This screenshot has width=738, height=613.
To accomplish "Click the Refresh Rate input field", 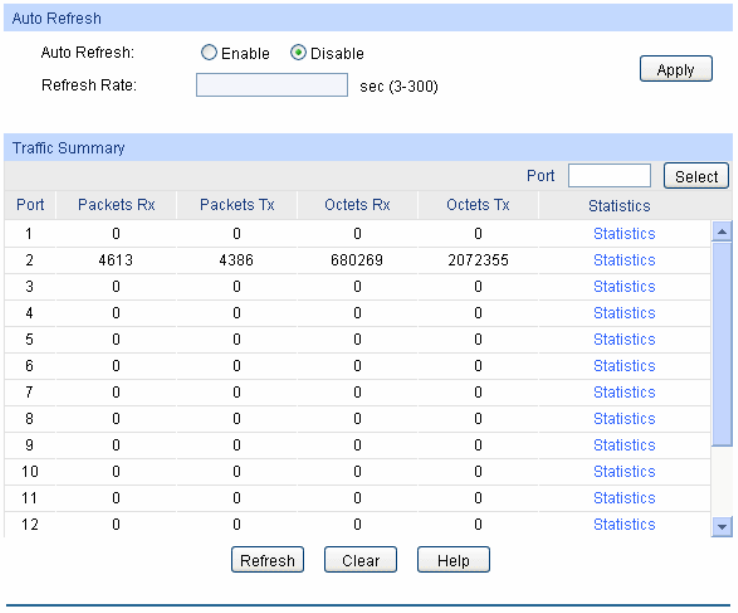I will [x=271, y=85].
